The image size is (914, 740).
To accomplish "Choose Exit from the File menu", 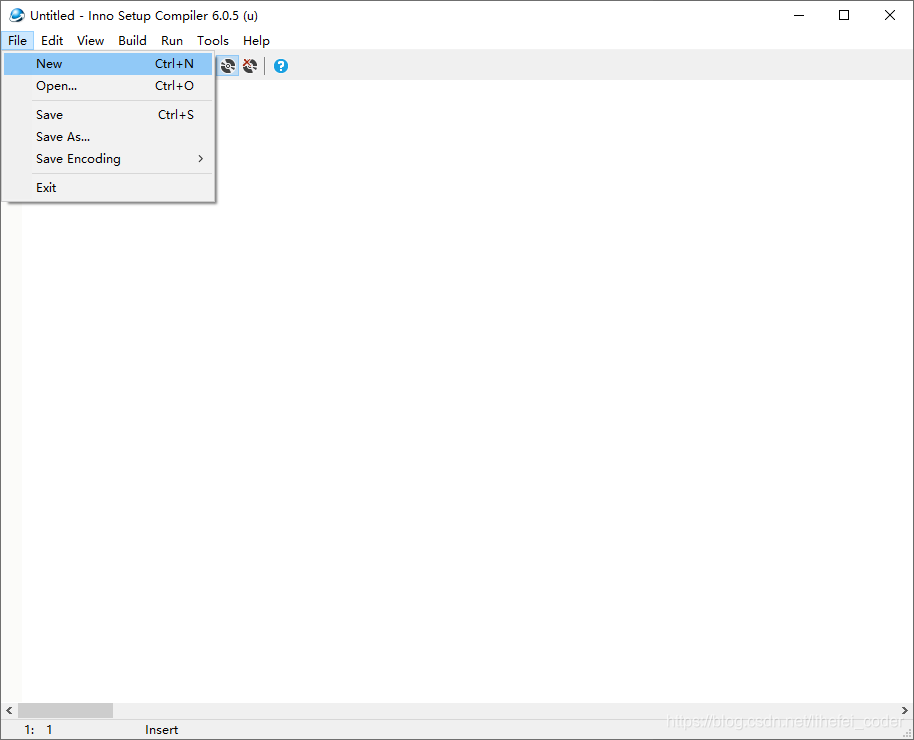I will pos(108,188).
